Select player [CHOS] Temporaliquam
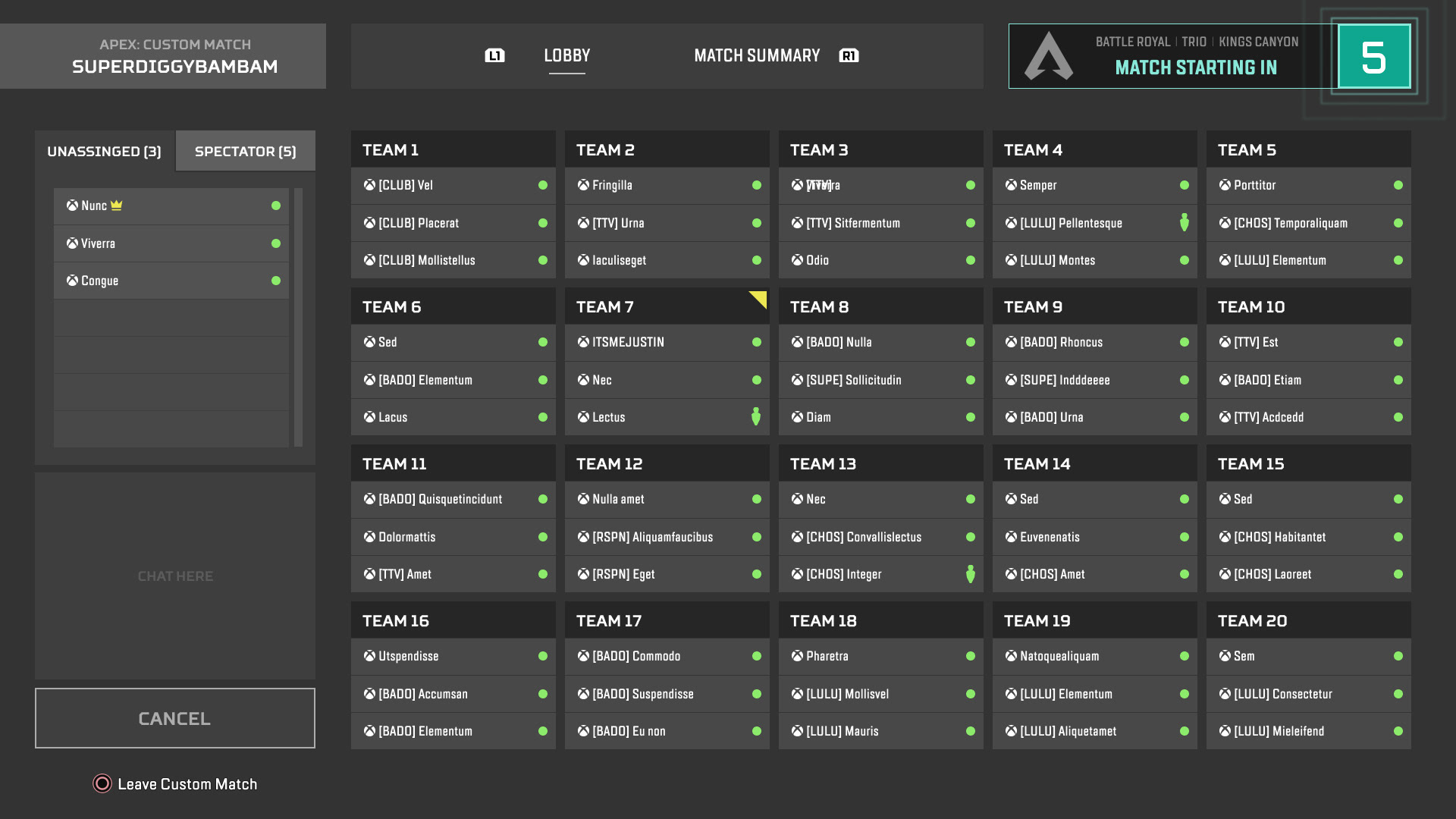 point(1309,223)
